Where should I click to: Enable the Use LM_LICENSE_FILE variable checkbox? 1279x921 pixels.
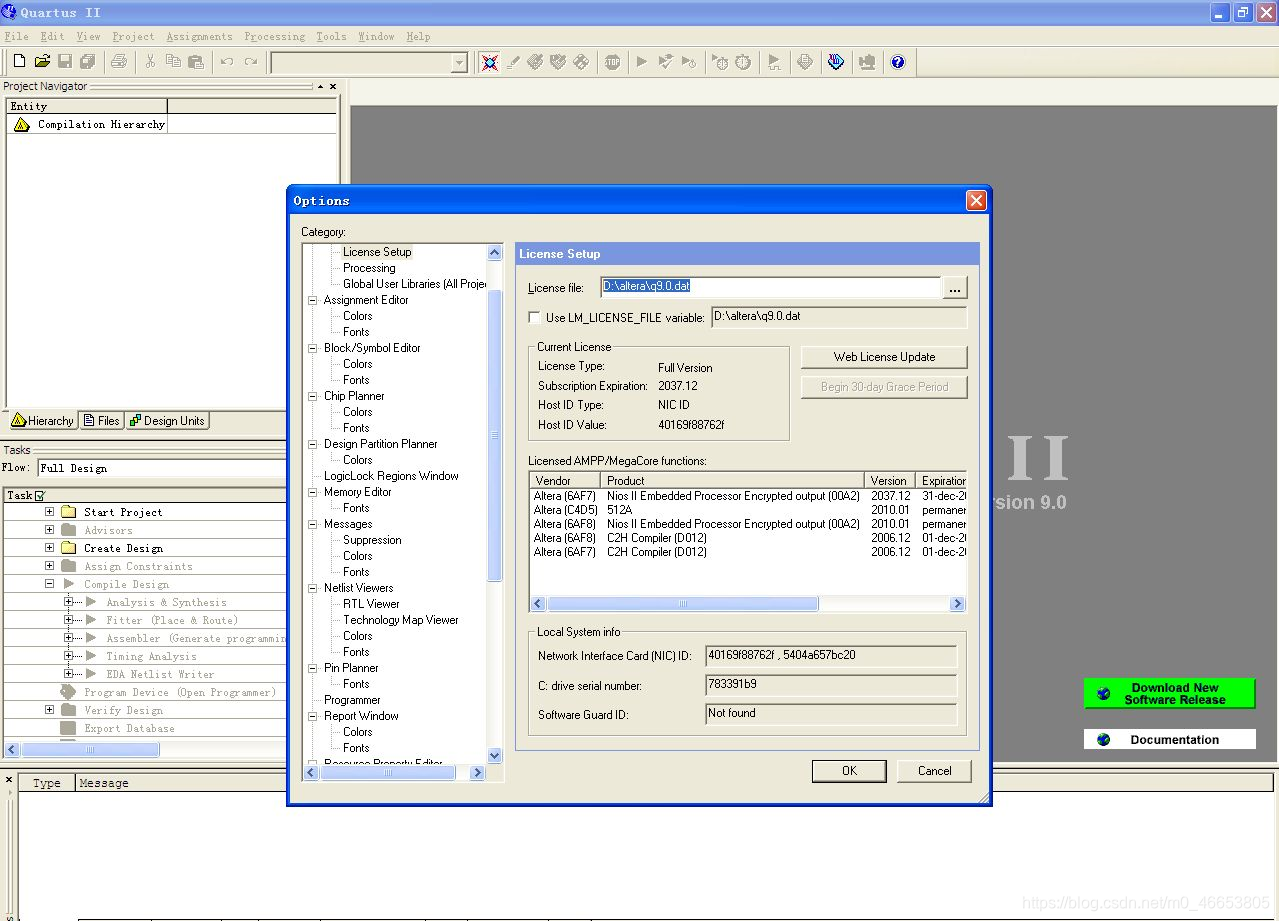coord(535,318)
